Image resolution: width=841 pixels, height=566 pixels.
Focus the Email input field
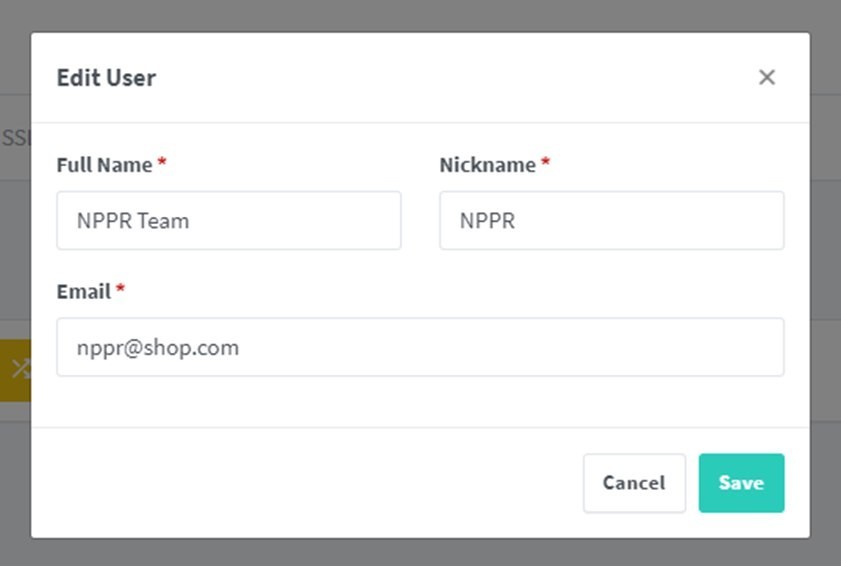[420, 347]
